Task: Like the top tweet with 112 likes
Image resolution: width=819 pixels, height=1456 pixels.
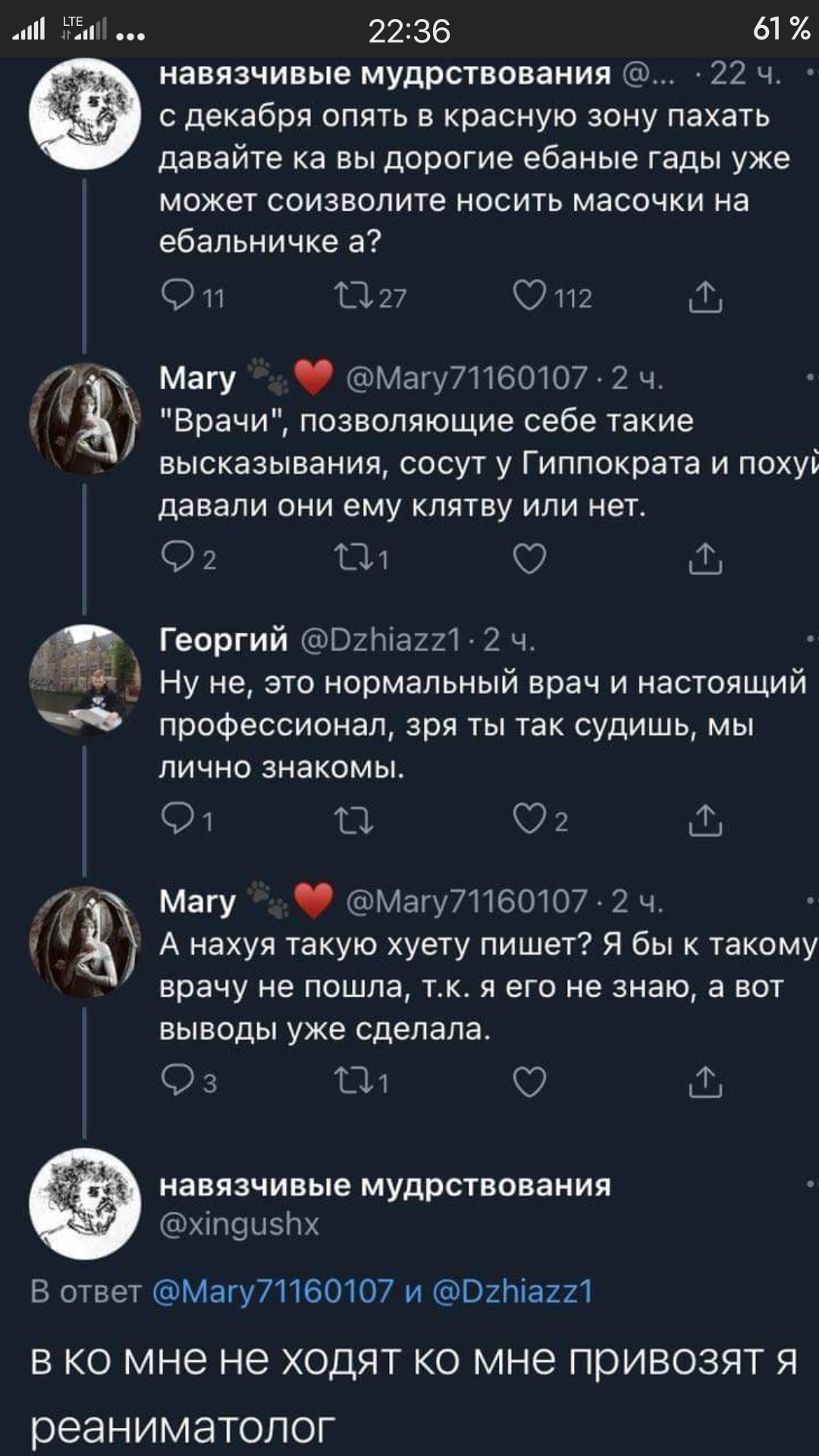Action: tap(529, 297)
